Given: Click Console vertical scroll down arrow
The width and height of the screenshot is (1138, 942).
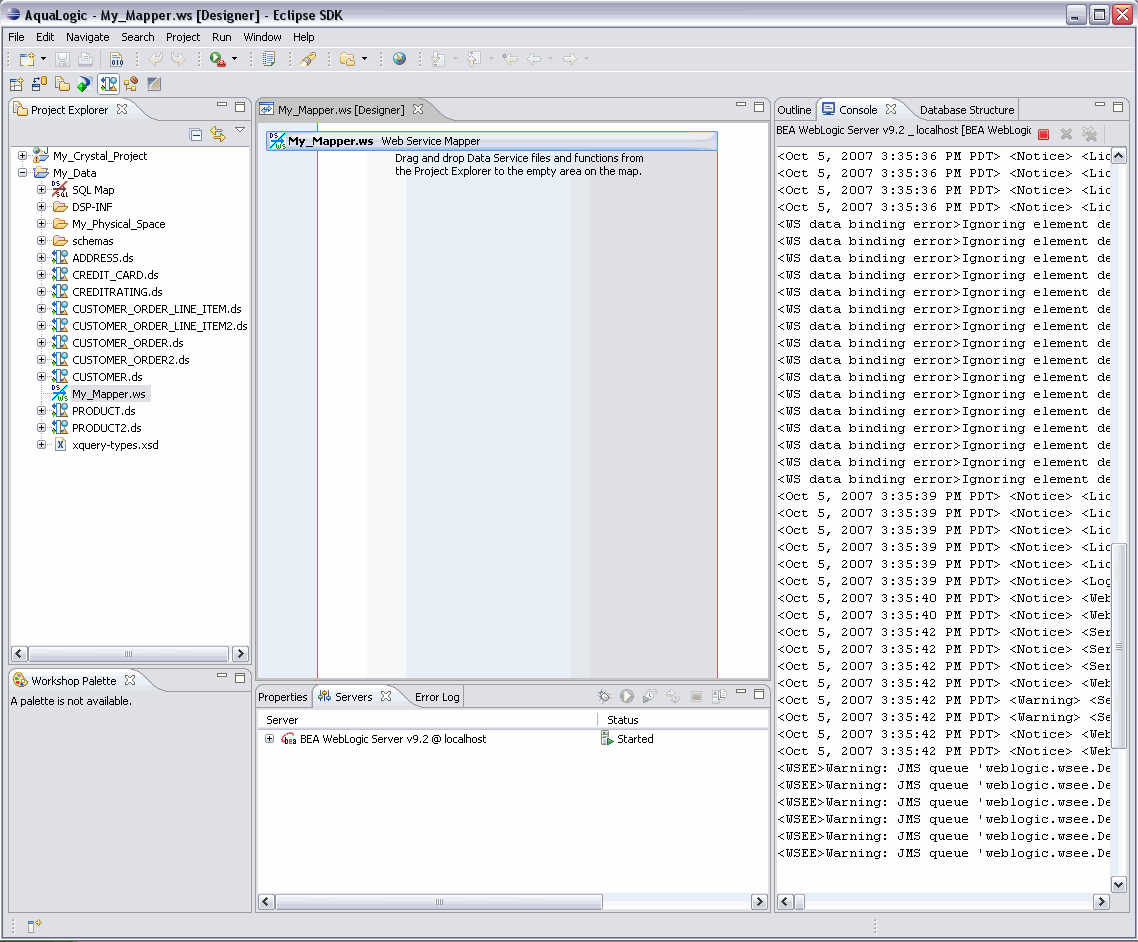Looking at the screenshot, I should click(x=1118, y=884).
